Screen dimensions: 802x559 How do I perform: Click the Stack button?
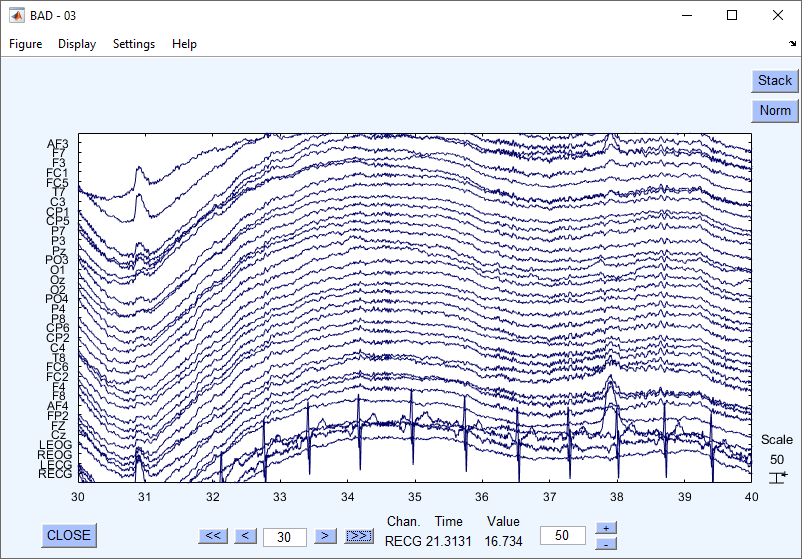(x=774, y=81)
